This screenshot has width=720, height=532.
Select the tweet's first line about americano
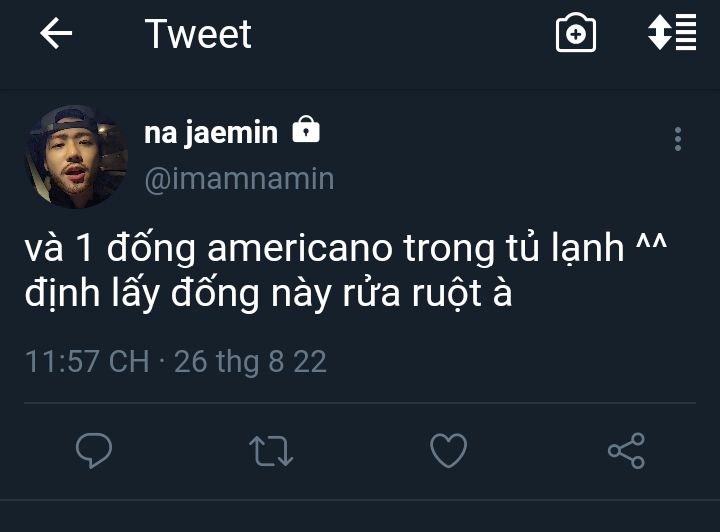[x=346, y=249]
